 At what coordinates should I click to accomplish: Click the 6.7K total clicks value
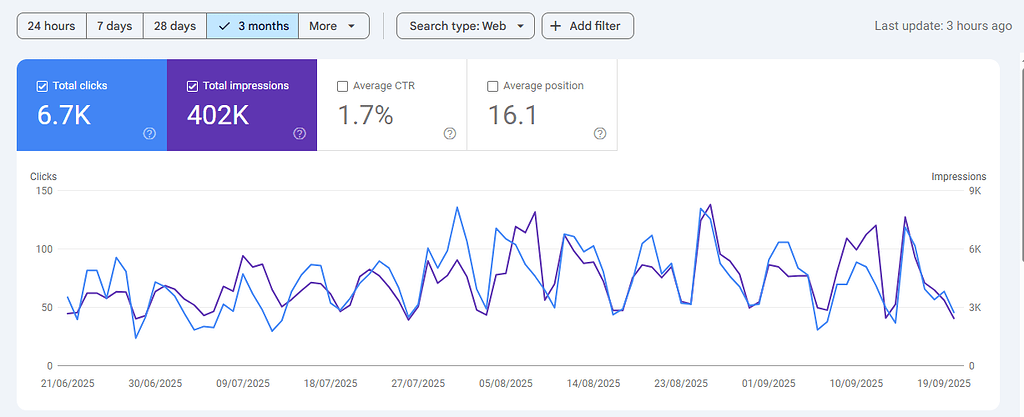64,115
